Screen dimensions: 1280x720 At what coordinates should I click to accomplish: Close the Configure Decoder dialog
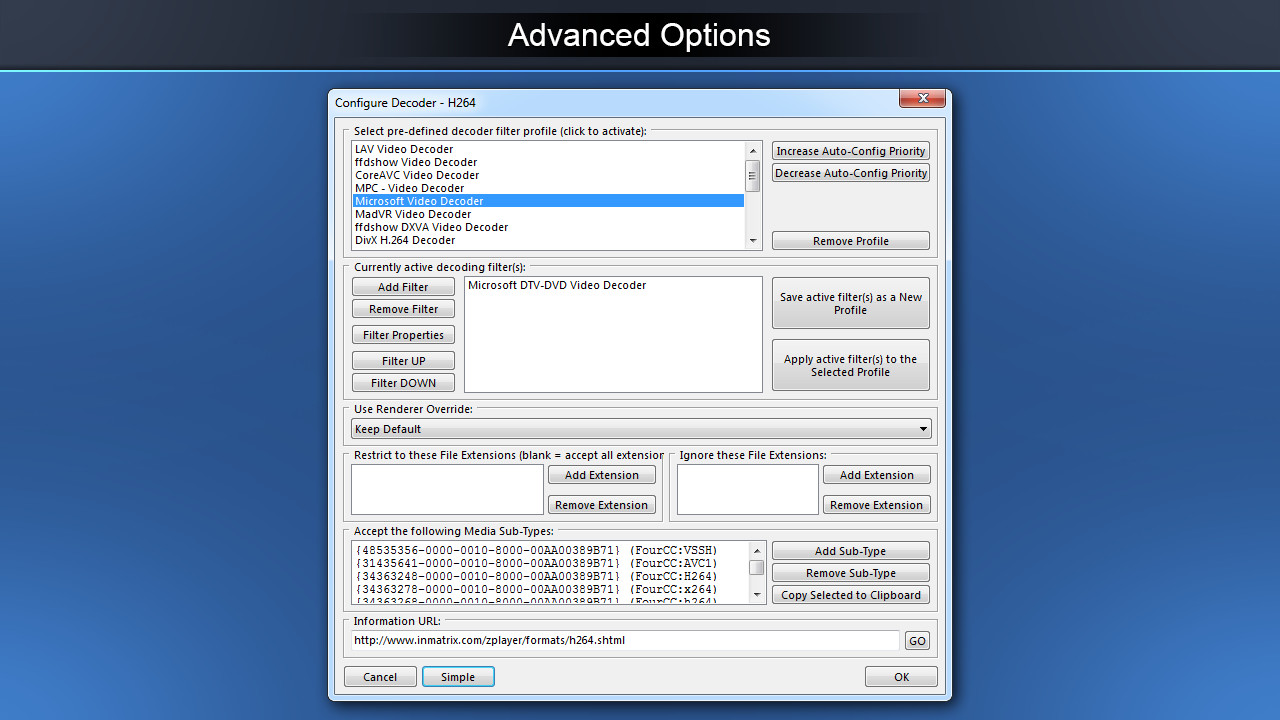pyautogui.click(x=921, y=98)
